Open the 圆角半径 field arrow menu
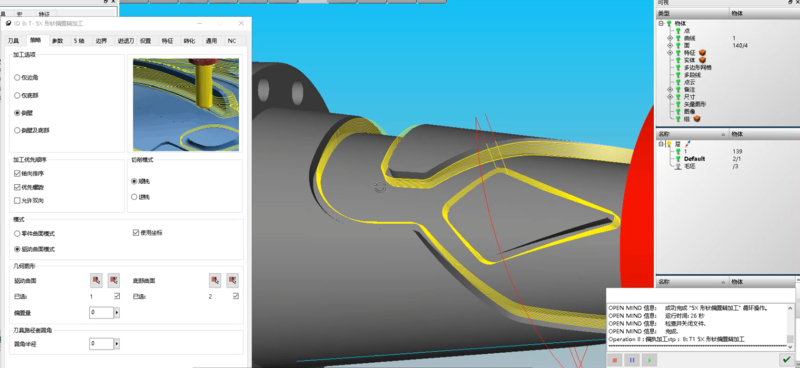The image size is (800, 368). (117, 344)
